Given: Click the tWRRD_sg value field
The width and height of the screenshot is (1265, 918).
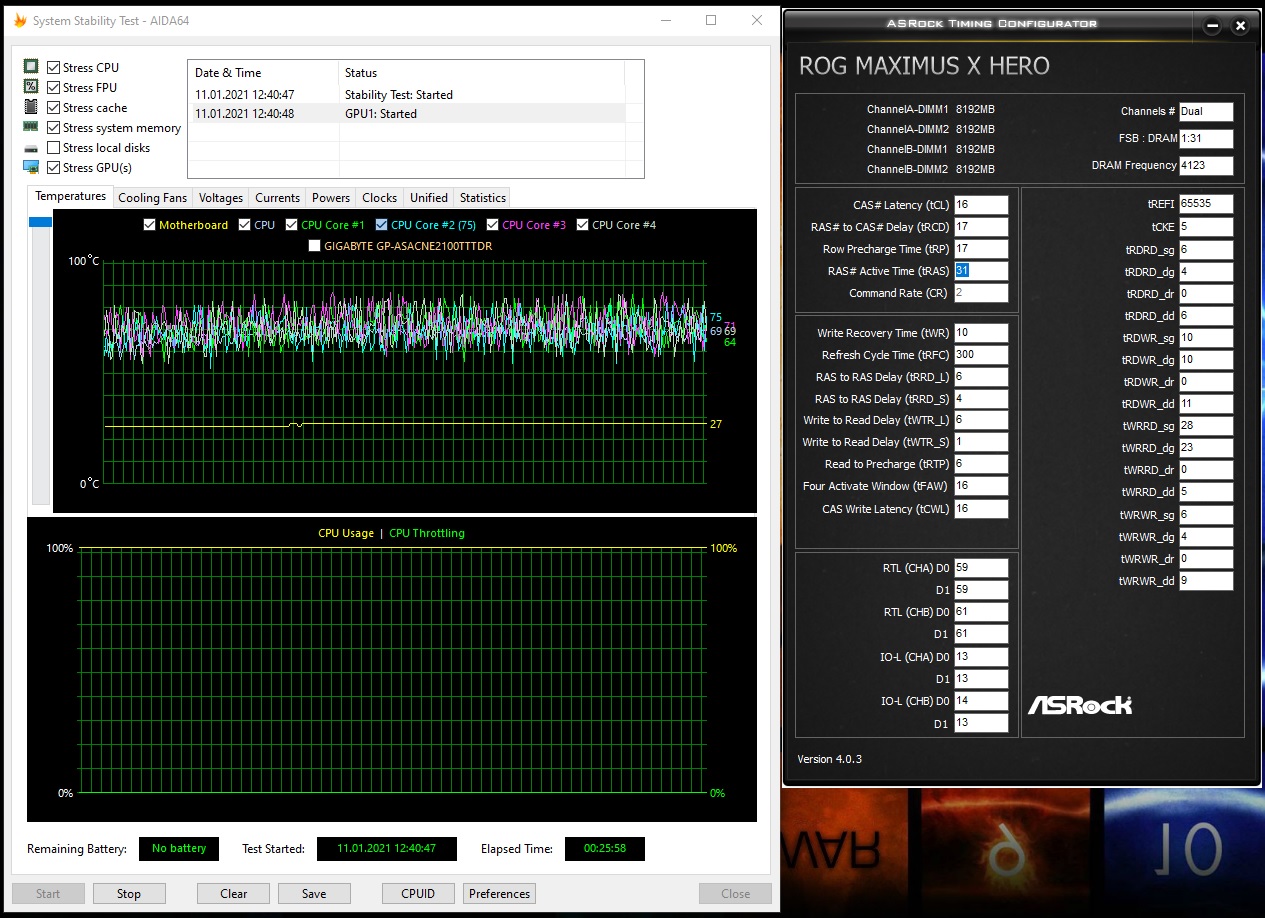Looking at the screenshot, I should pyautogui.click(x=1206, y=427).
